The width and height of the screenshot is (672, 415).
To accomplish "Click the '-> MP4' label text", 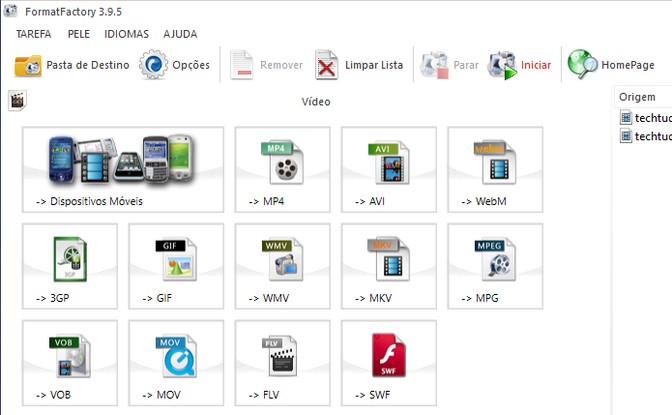I will tap(266, 201).
